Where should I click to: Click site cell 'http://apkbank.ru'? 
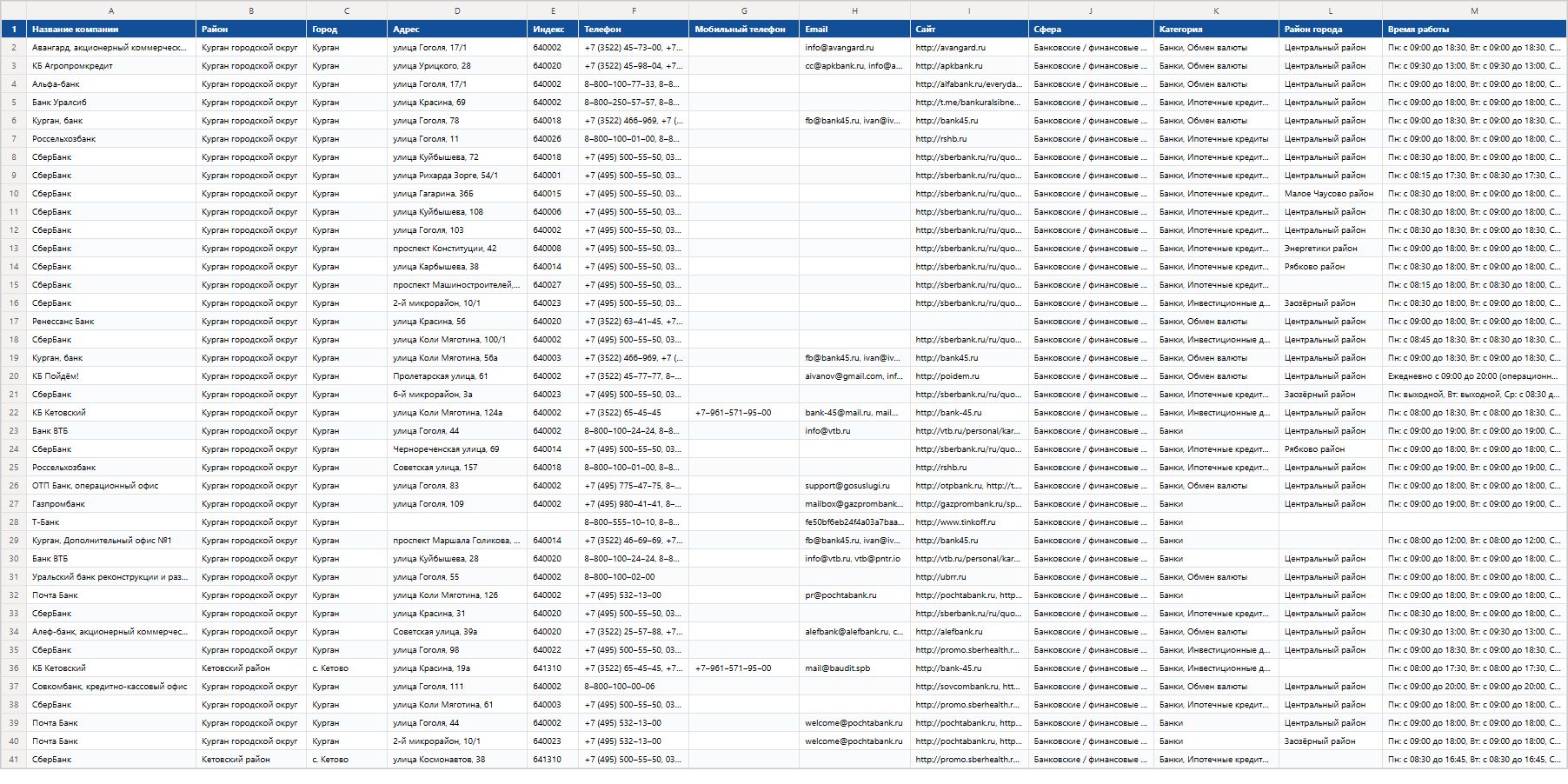coord(969,65)
